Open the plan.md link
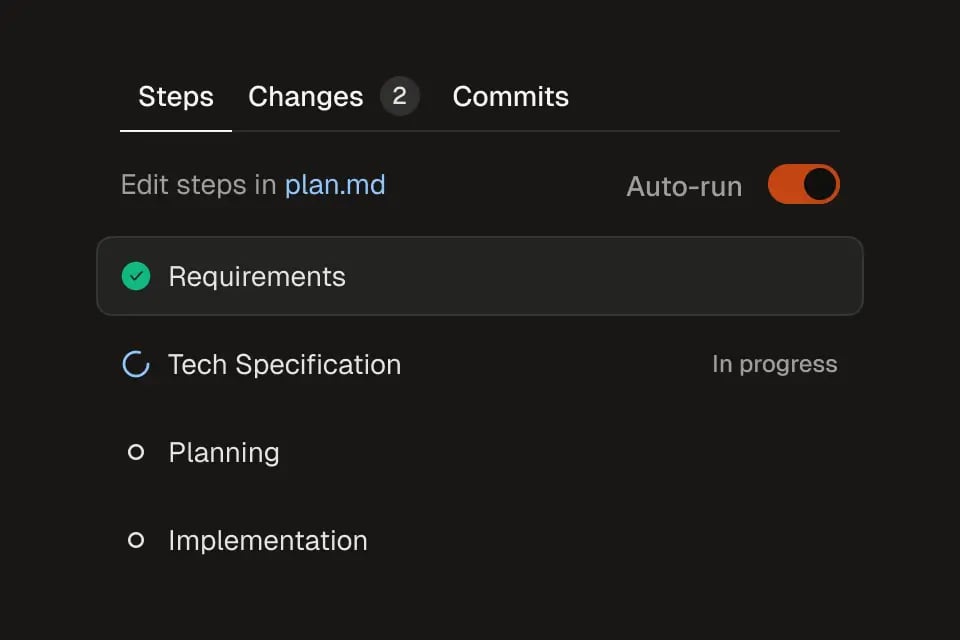The width and height of the screenshot is (960, 640). [335, 185]
